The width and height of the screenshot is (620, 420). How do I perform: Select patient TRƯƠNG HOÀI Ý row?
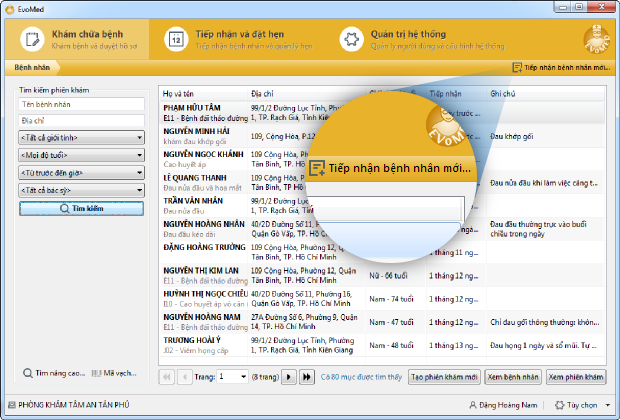(x=382, y=345)
